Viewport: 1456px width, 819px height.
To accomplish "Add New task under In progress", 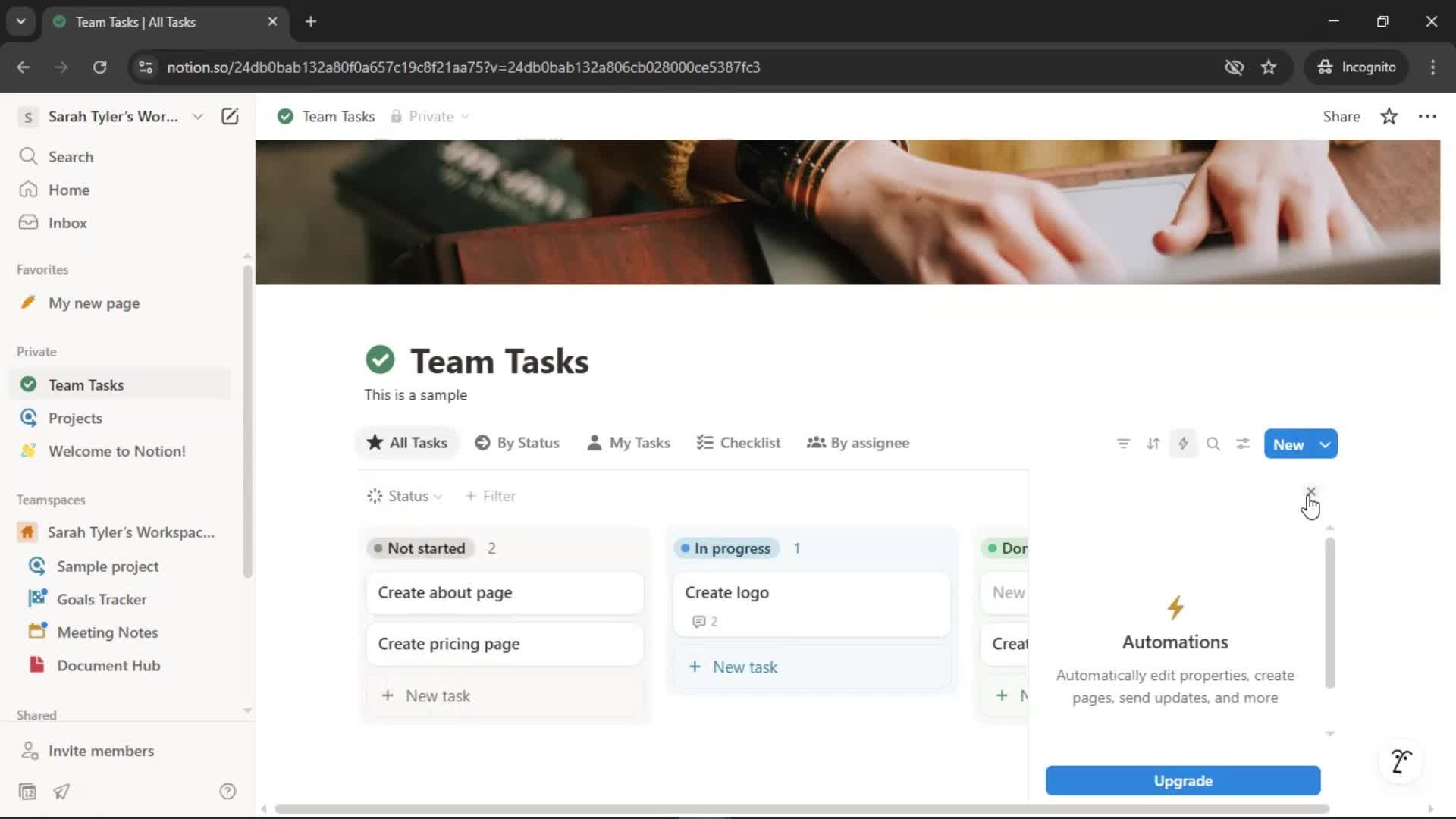I will click(x=812, y=667).
